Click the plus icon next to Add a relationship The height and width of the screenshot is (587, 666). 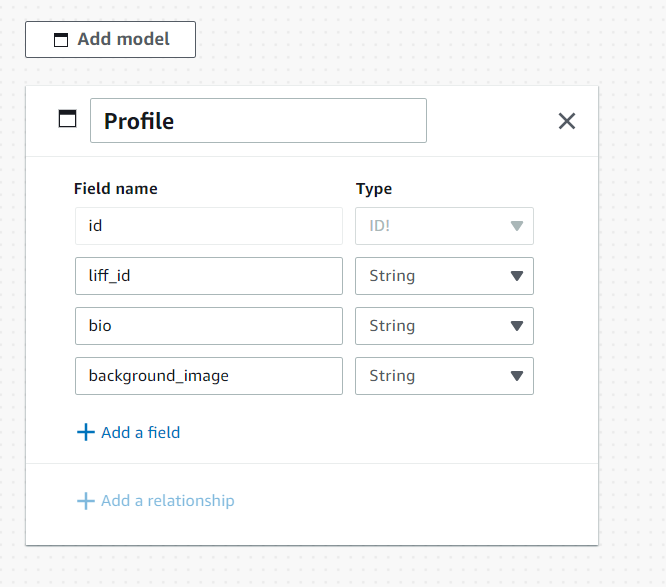tap(85, 501)
